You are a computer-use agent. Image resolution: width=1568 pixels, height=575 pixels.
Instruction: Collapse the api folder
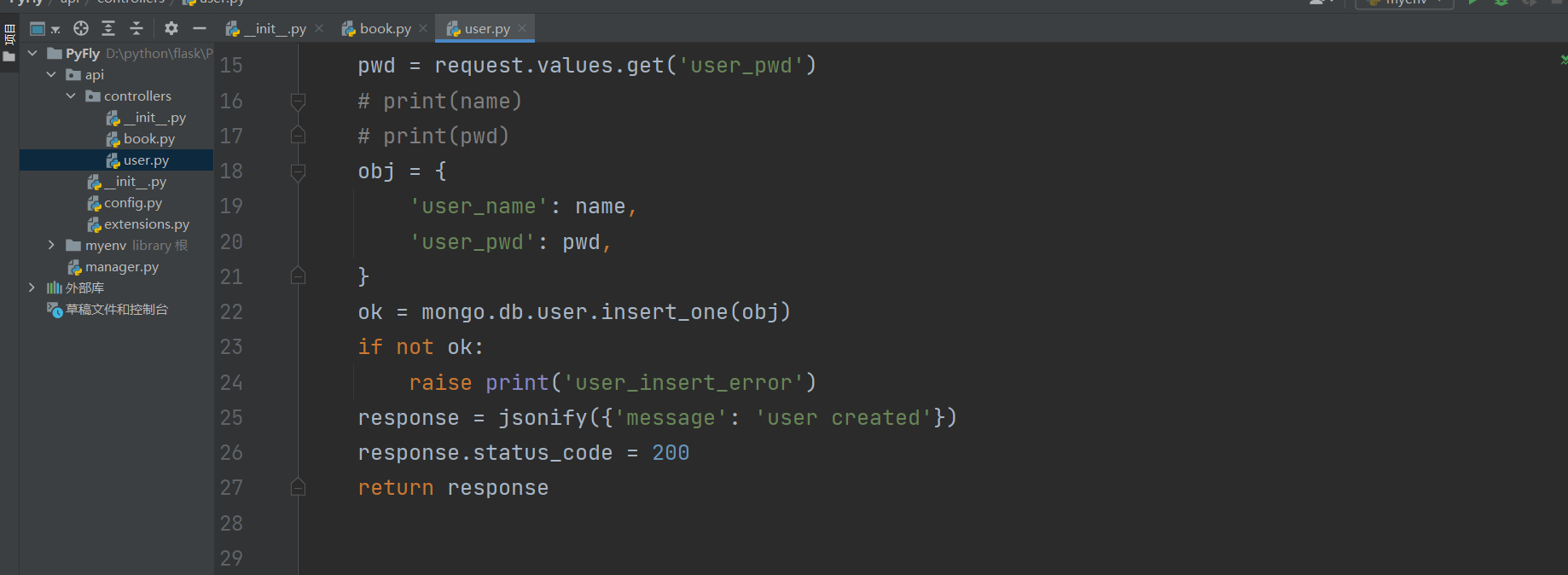(51, 74)
